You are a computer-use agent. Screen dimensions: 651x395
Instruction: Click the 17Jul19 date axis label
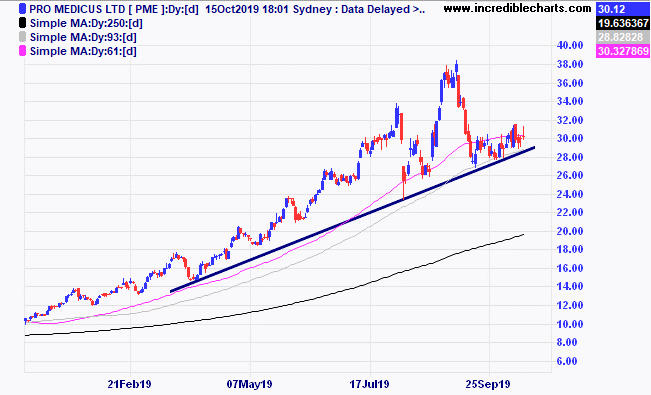point(370,384)
